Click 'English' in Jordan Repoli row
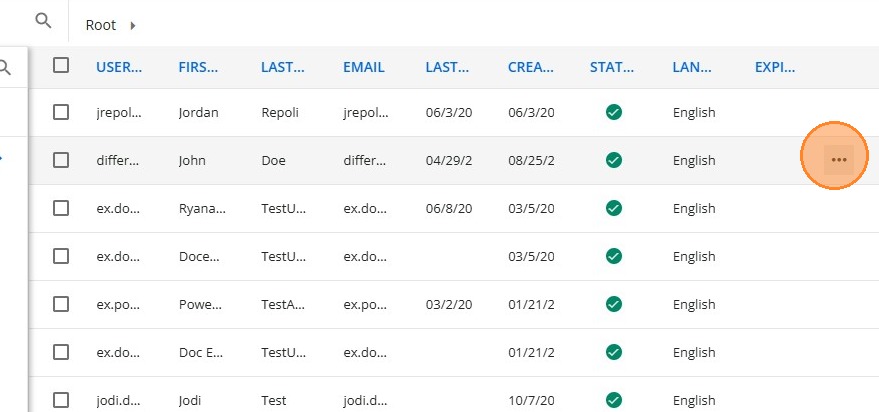The width and height of the screenshot is (879, 412). coord(694,113)
